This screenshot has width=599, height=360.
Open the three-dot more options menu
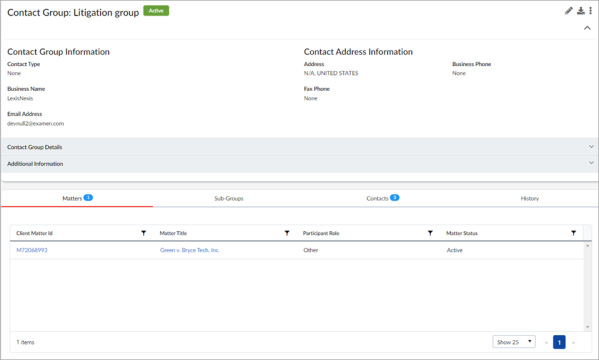(590, 11)
